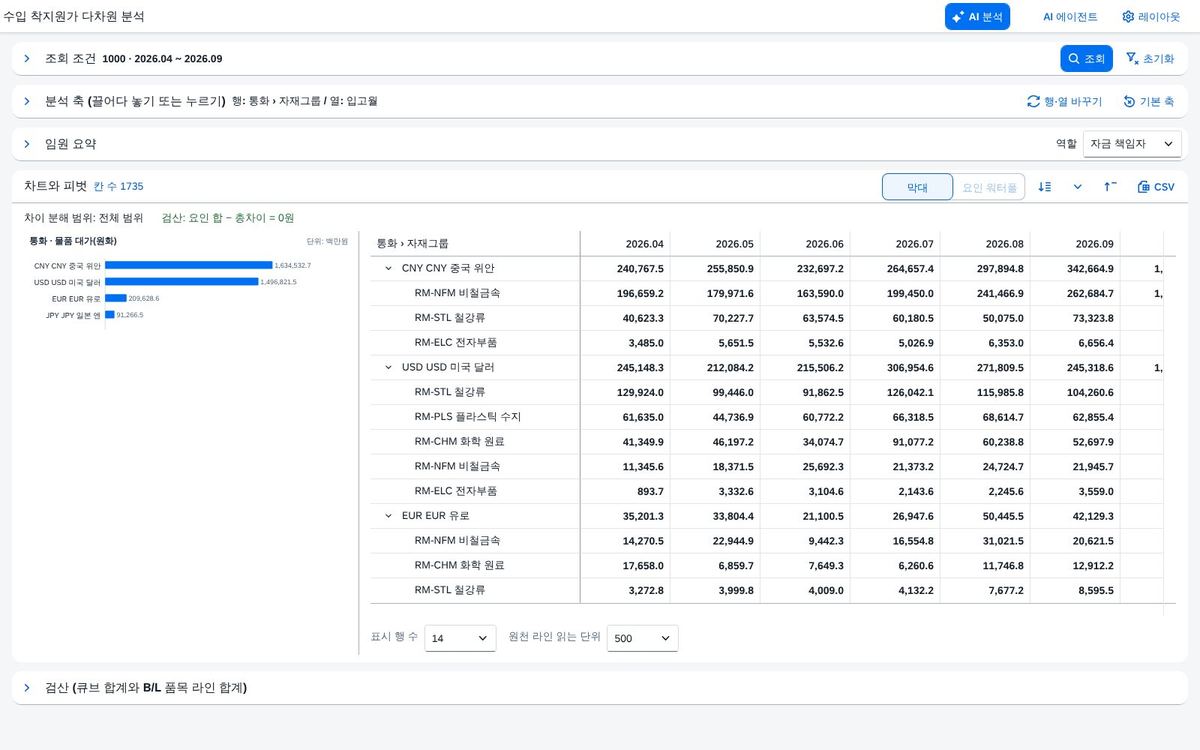Open the 원천 라인 읽는 단위 dropdown

click(x=643, y=638)
